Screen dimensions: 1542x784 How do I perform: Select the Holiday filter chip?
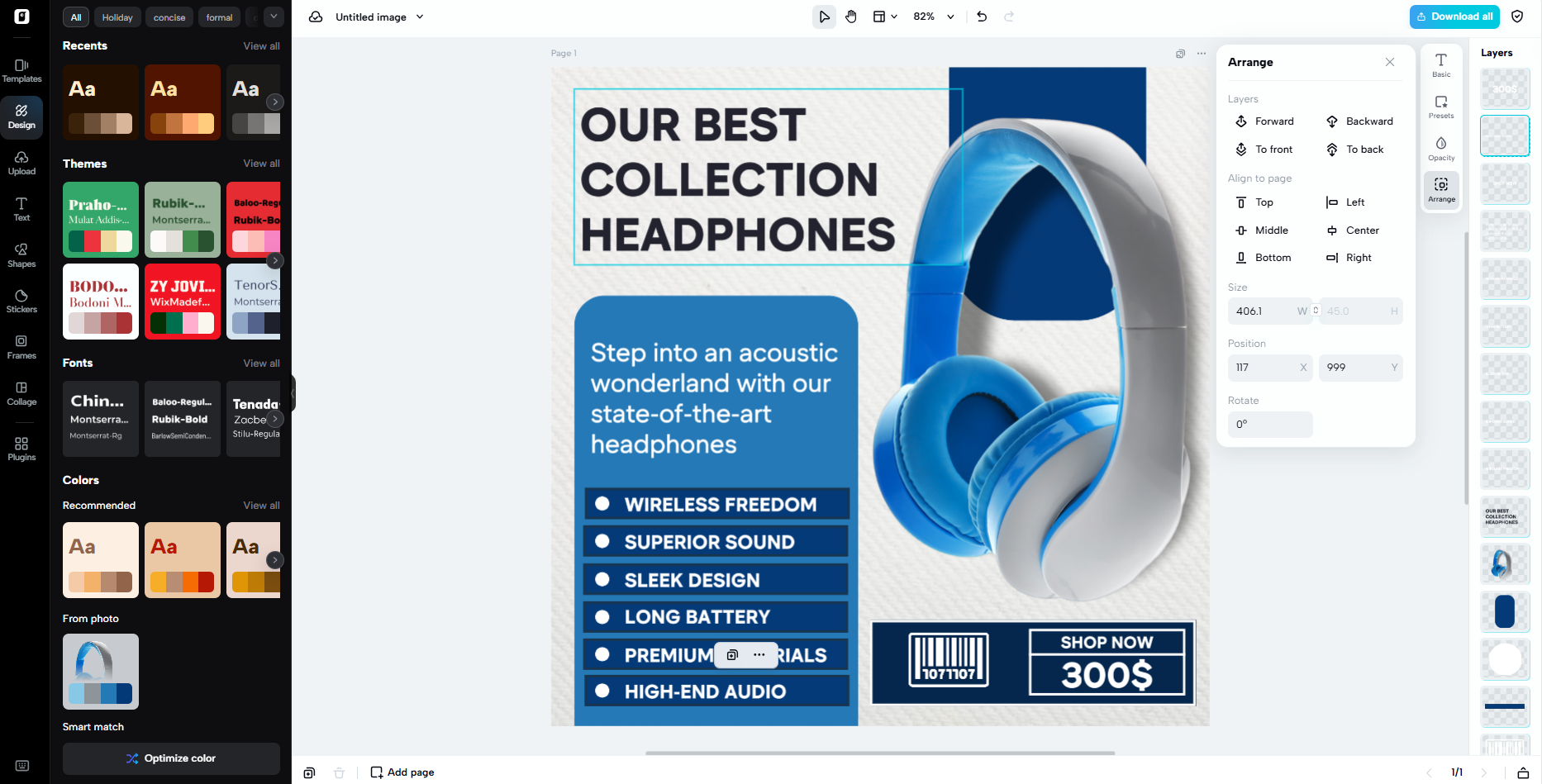coord(117,17)
